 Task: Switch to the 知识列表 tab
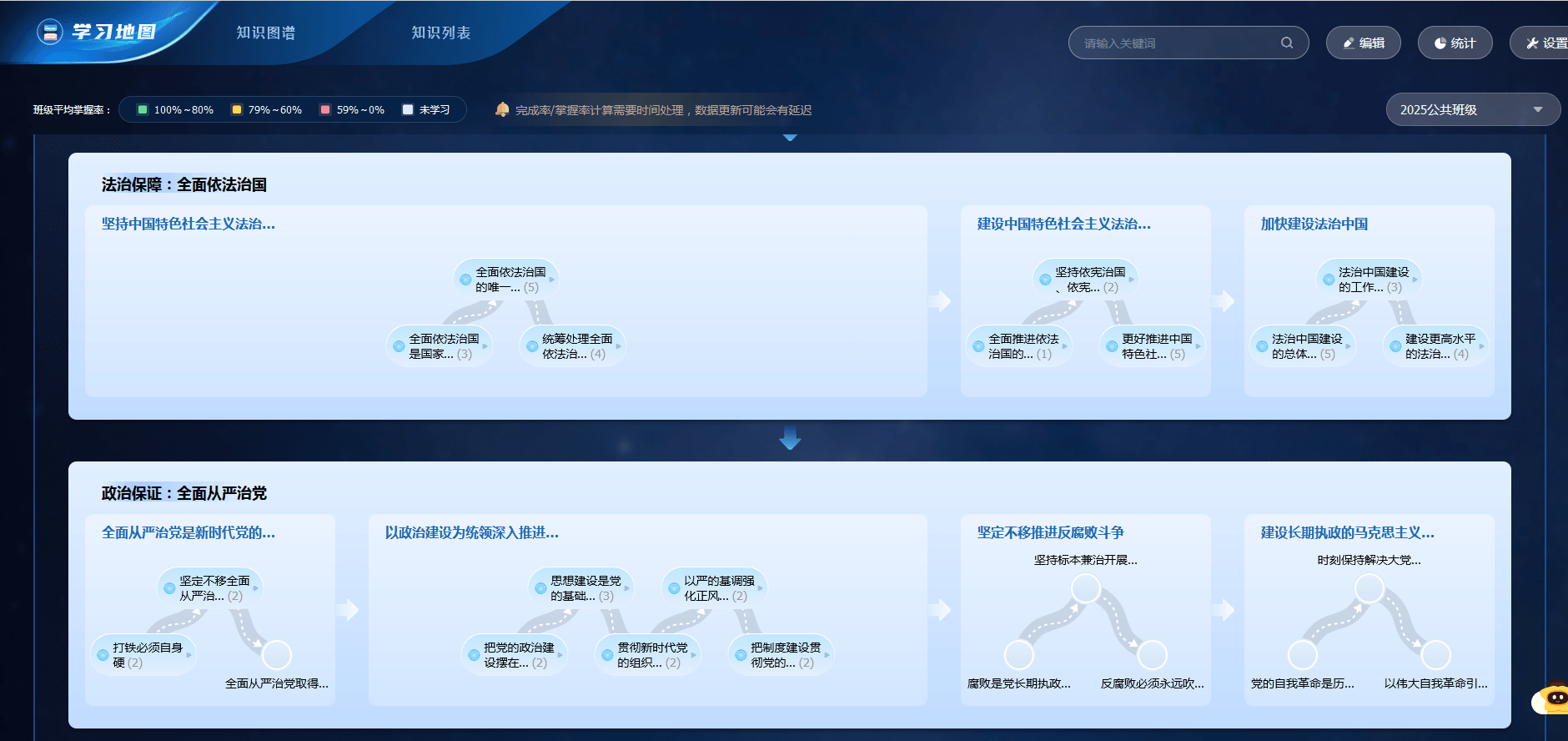(x=440, y=33)
